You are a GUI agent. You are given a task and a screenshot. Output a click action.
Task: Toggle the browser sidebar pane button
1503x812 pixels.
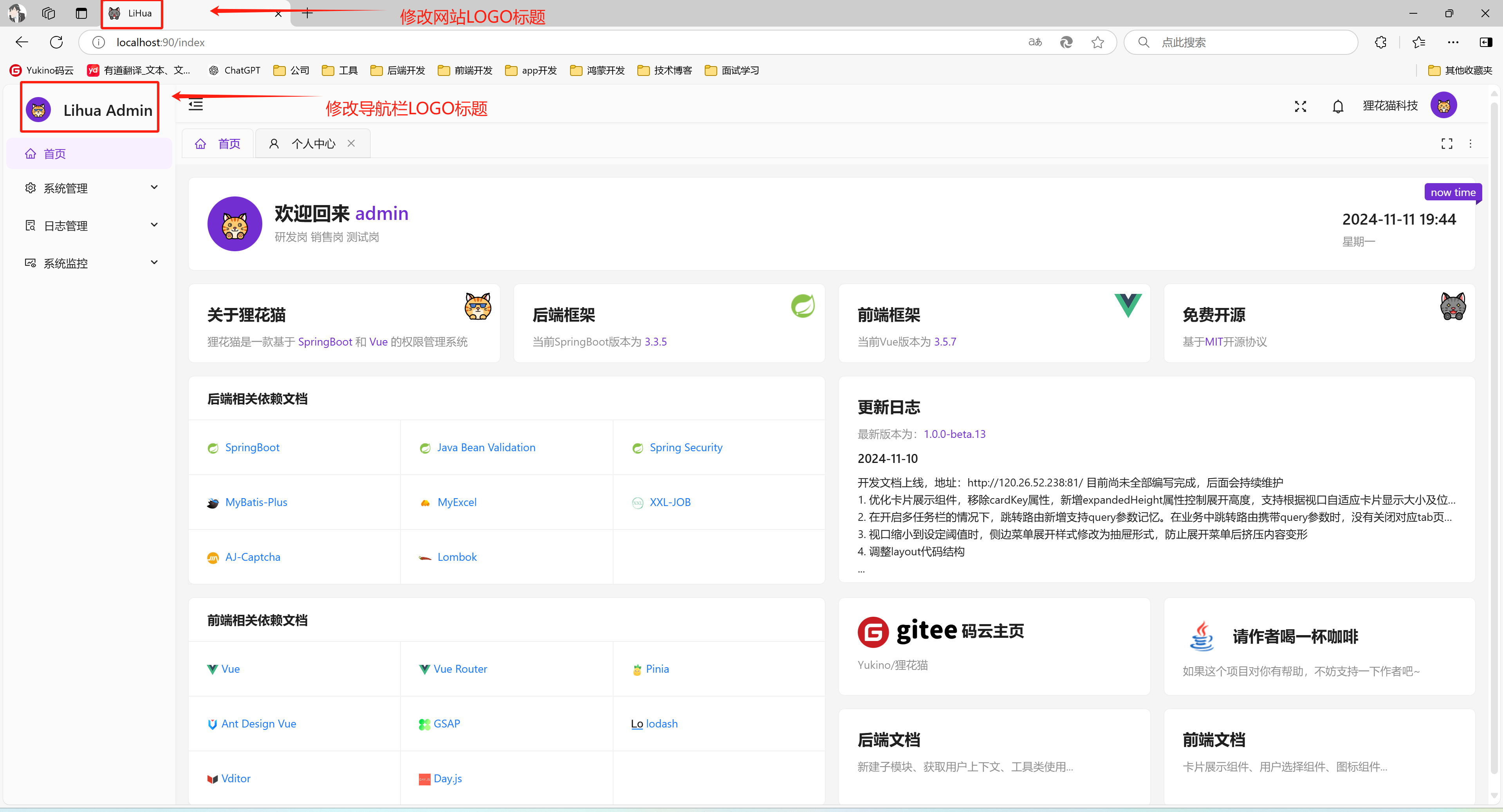[x=1485, y=42]
